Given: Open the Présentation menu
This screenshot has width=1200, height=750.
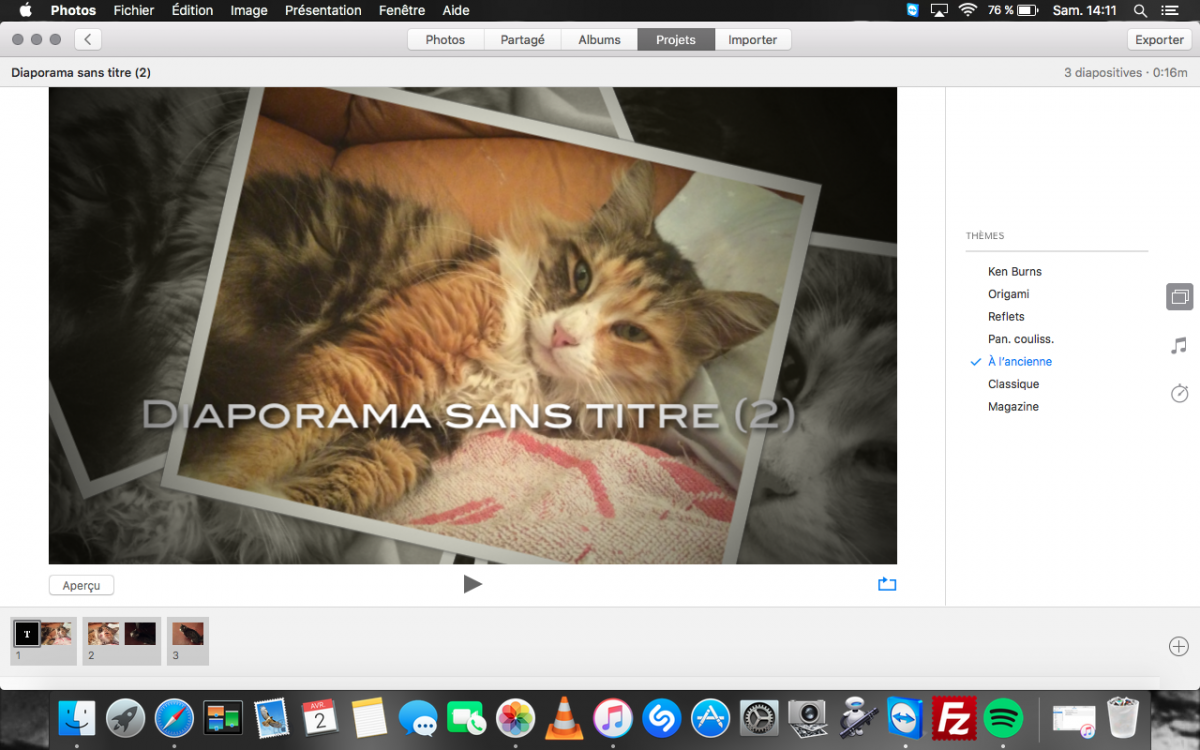Looking at the screenshot, I should [323, 11].
